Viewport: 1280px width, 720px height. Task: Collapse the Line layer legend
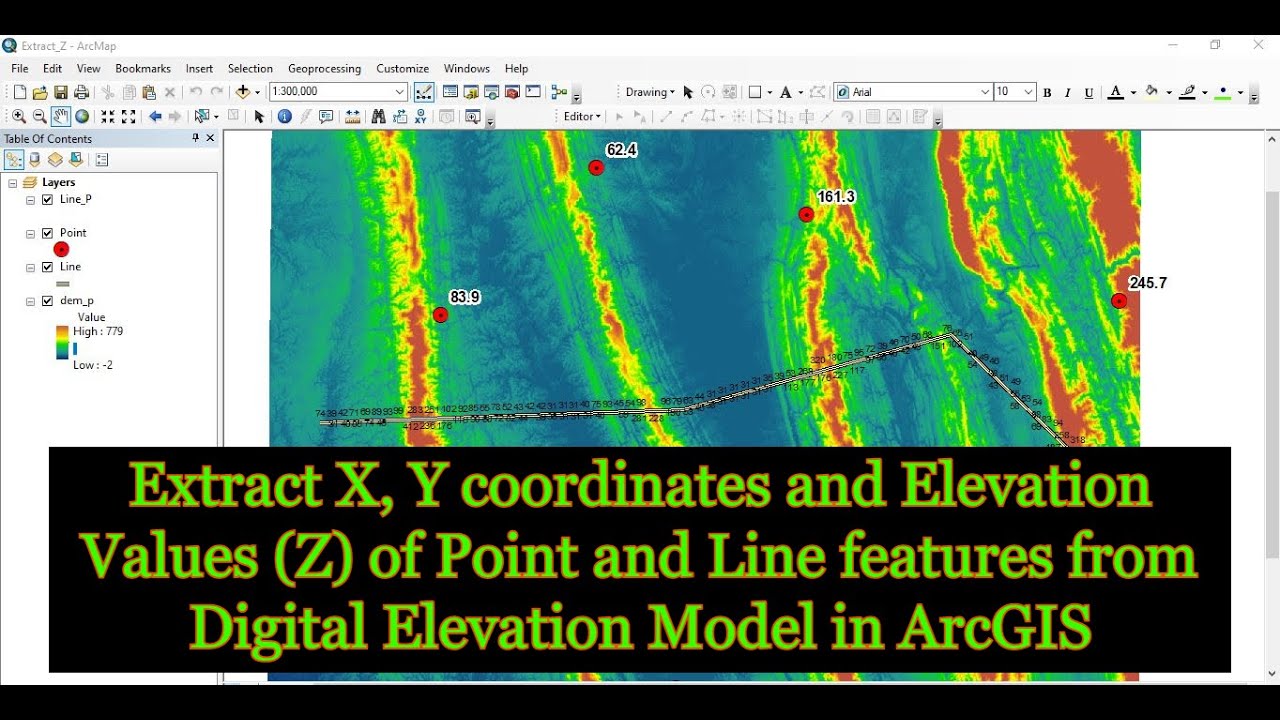[31, 267]
